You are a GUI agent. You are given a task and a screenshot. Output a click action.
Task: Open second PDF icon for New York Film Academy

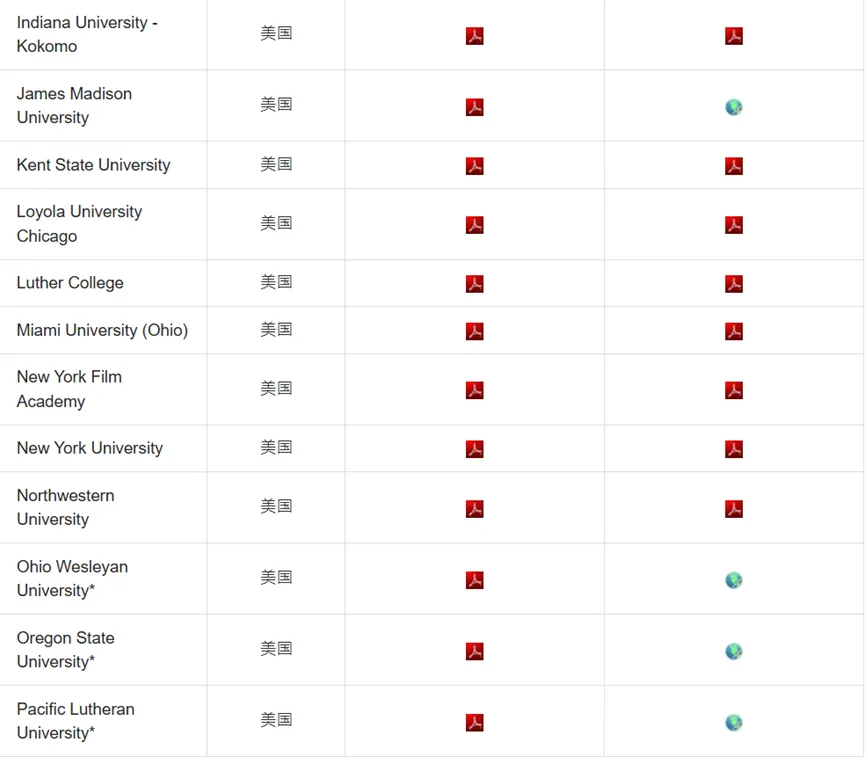point(734,390)
